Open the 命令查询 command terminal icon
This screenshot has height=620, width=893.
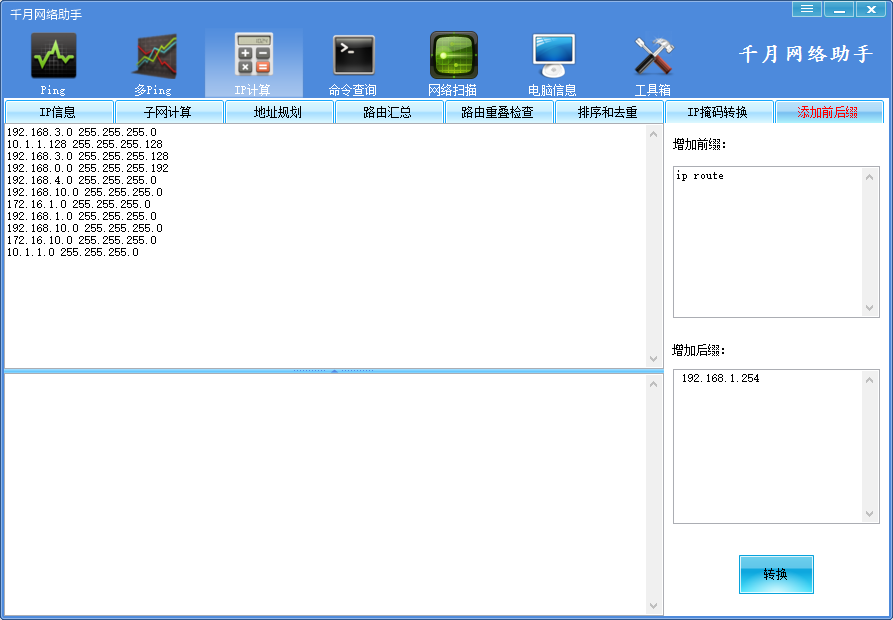click(x=353, y=63)
